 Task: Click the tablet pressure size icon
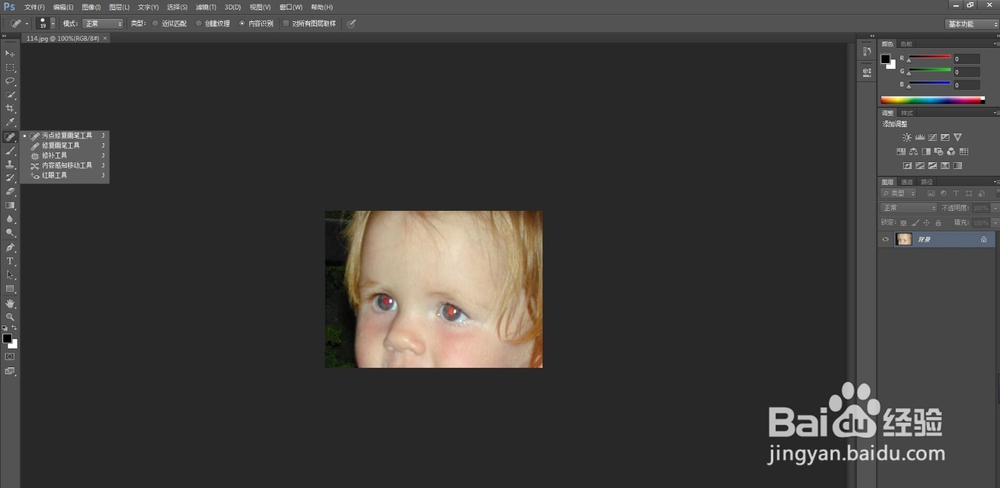[351, 24]
